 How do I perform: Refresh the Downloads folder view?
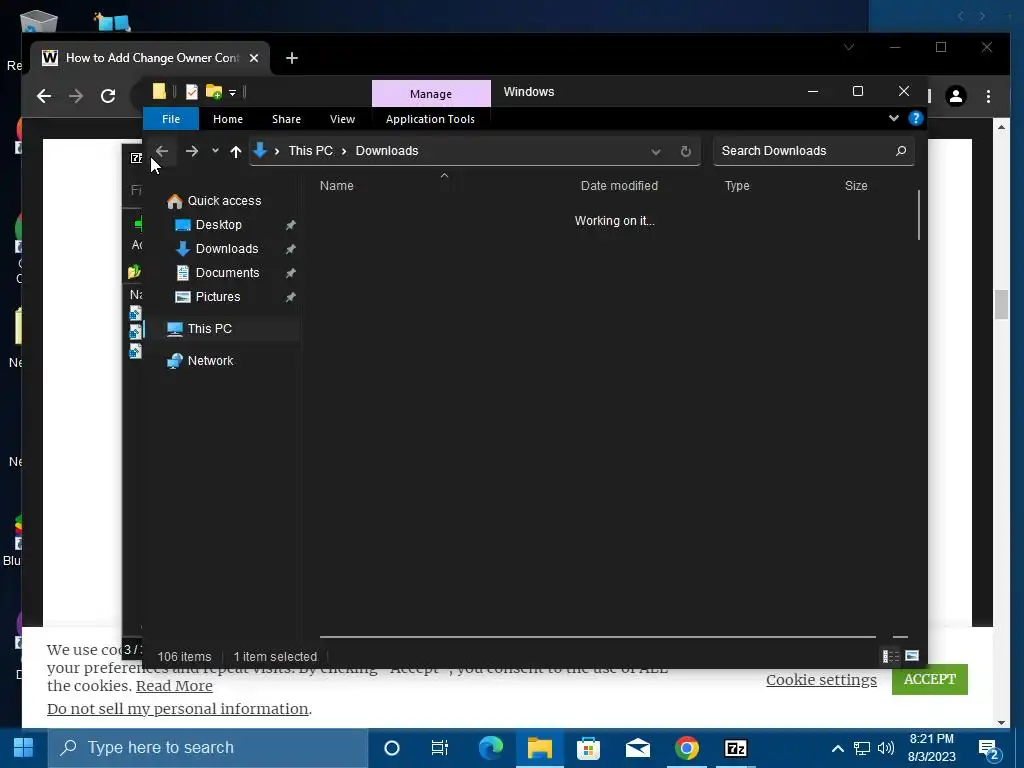coord(685,151)
